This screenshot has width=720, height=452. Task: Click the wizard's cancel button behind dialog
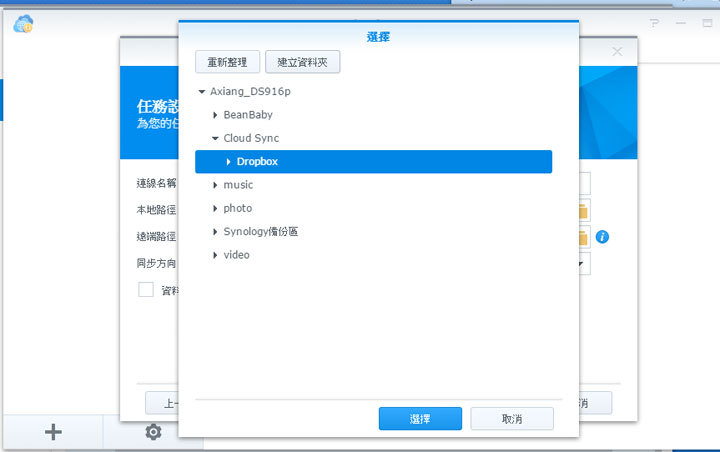(x=595, y=403)
